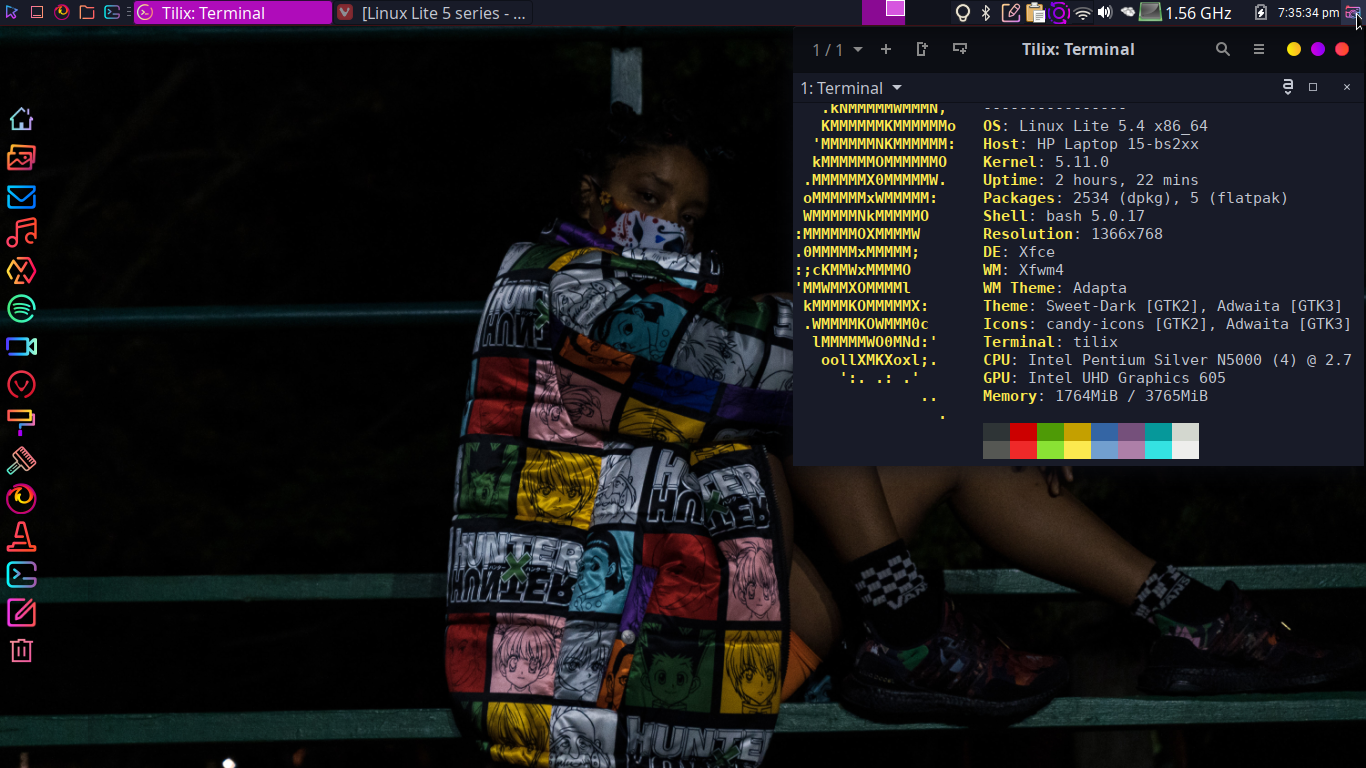Open the music notes dock icon
The width and height of the screenshot is (1366, 768).
coord(22,233)
